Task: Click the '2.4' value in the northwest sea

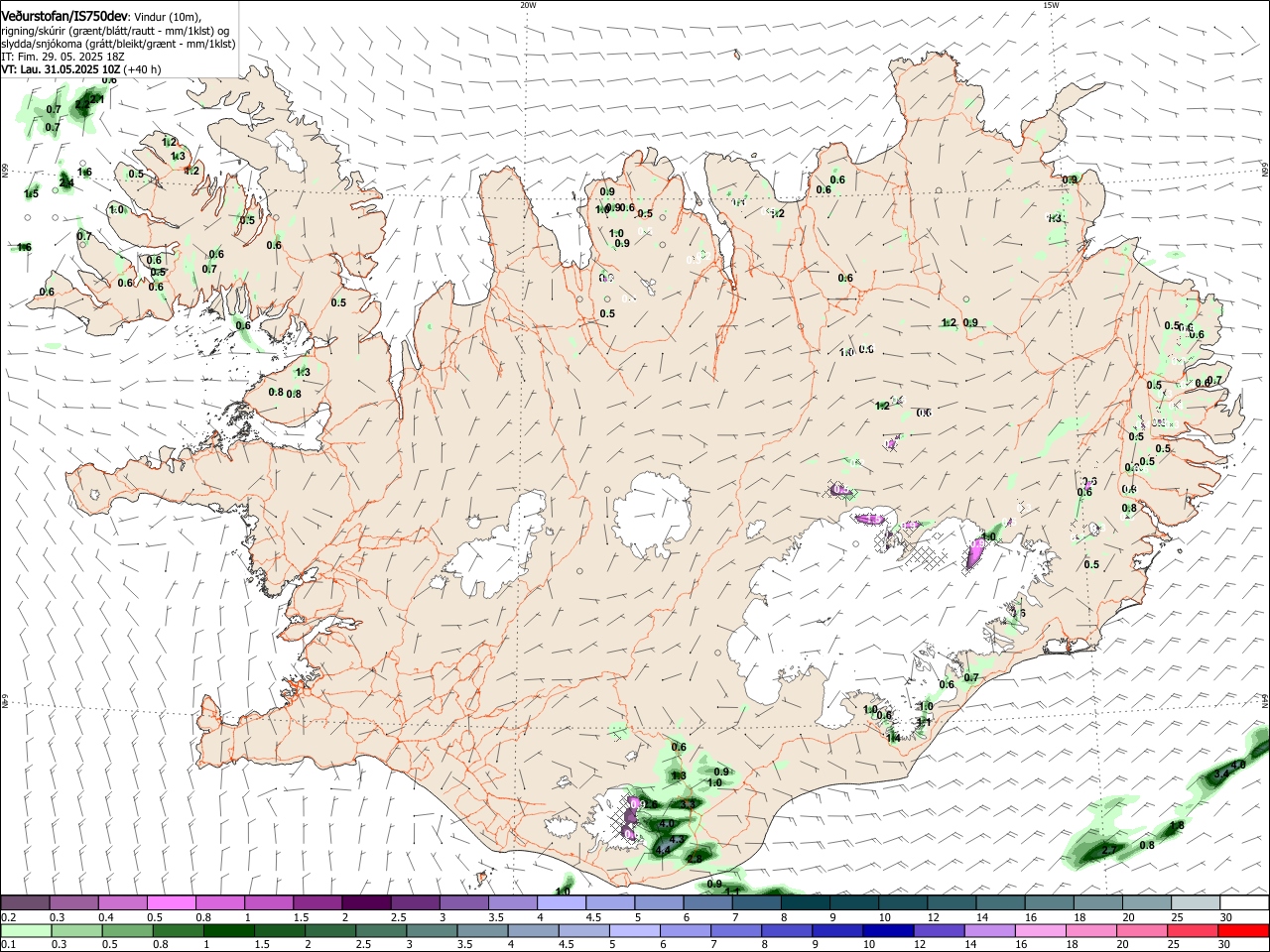Action: (66, 182)
